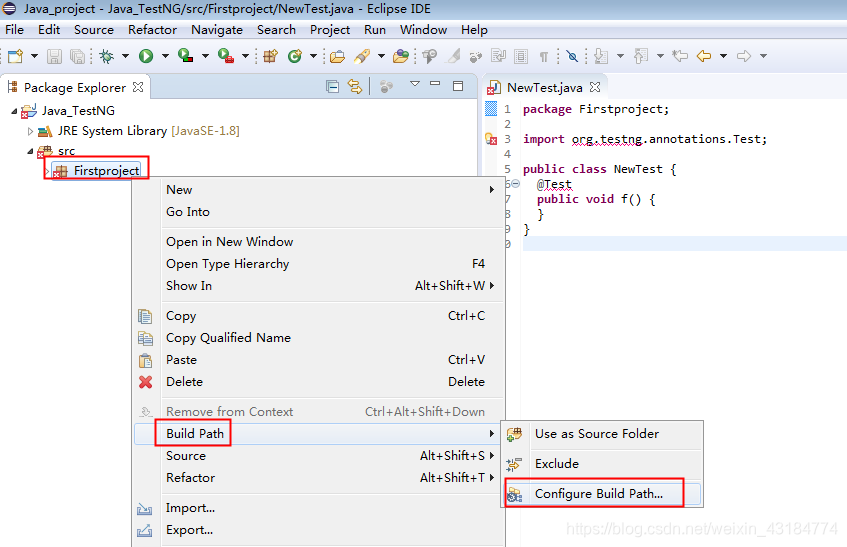Click the Coverage run icon
The image size is (847, 547).
pos(185,56)
